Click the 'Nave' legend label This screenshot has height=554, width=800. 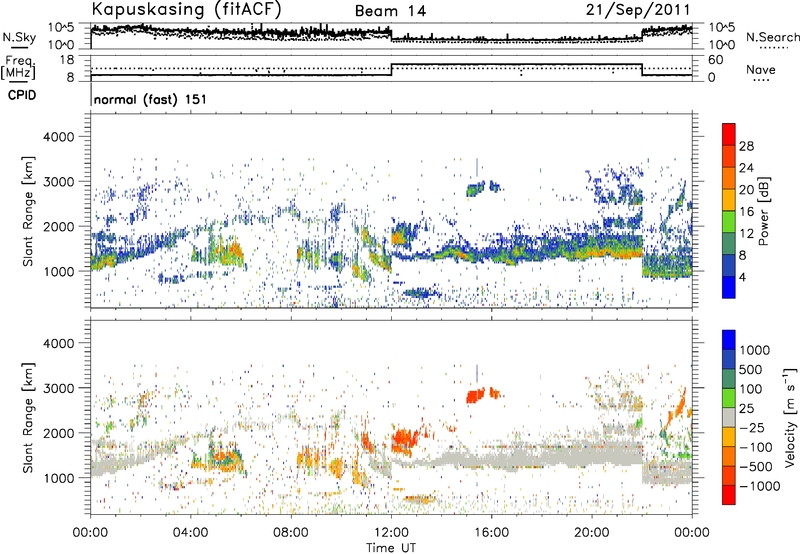[761, 70]
